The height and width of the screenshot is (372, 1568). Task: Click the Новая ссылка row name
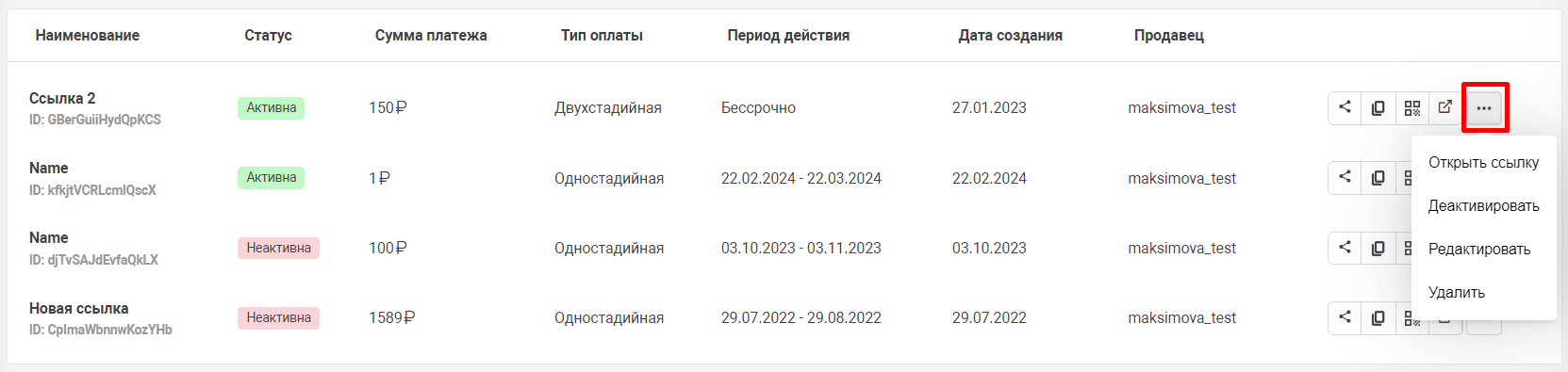pyautogui.click(x=78, y=308)
